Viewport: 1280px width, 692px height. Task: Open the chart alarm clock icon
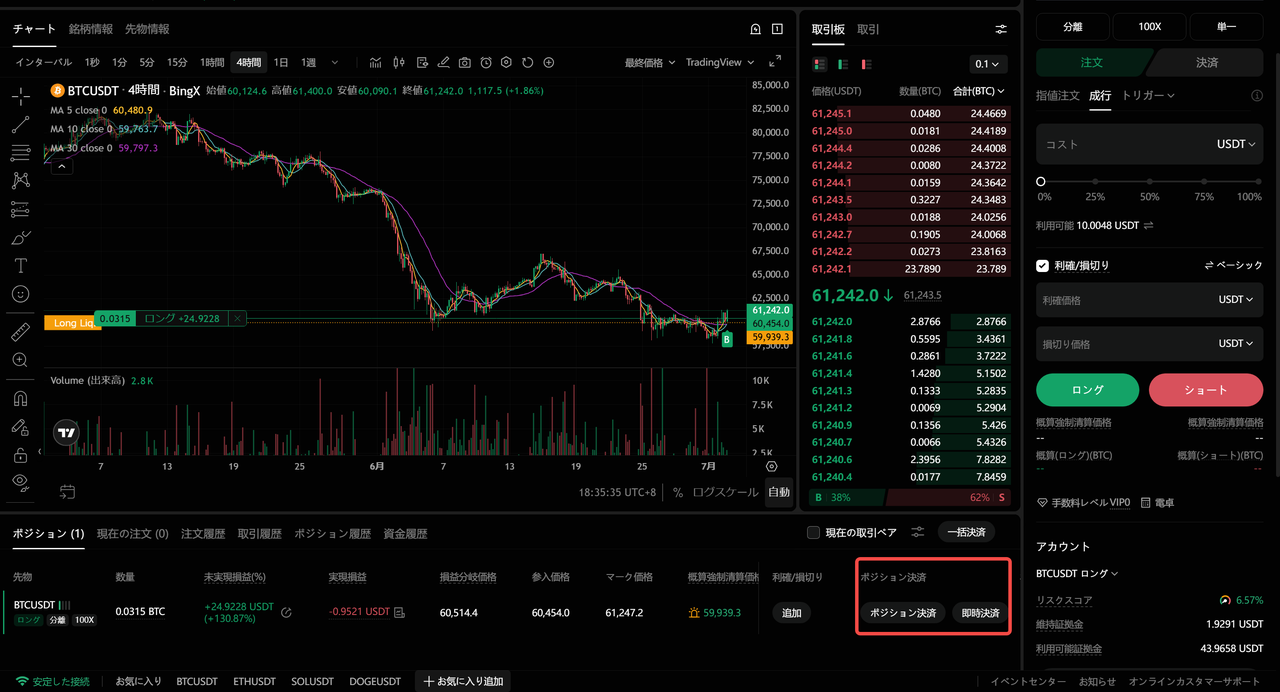[486, 62]
